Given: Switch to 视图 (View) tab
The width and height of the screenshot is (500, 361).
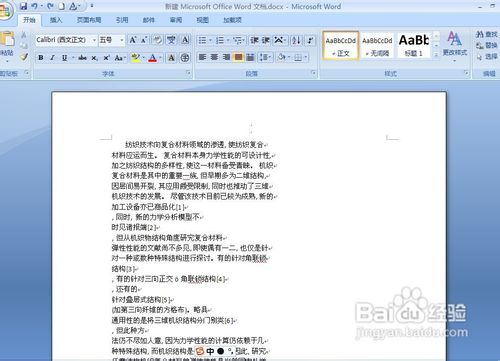Looking at the screenshot, I should pos(202,20).
